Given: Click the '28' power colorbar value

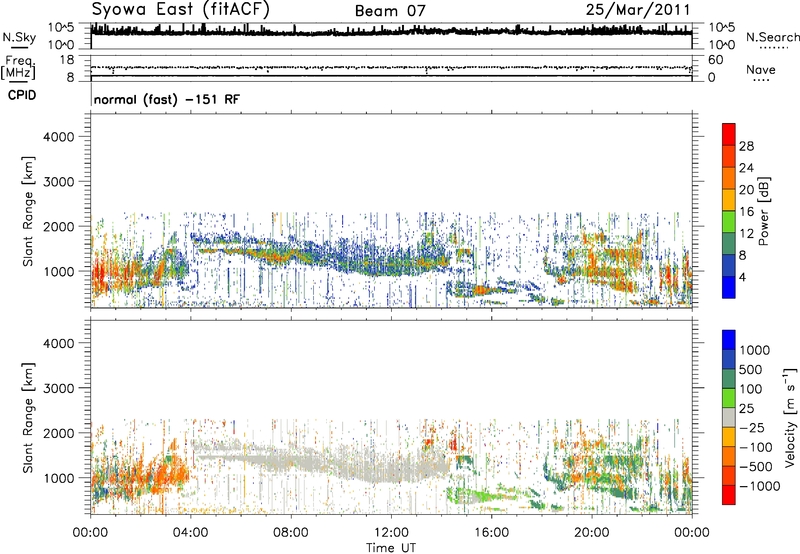Looking at the screenshot, I should (746, 146).
